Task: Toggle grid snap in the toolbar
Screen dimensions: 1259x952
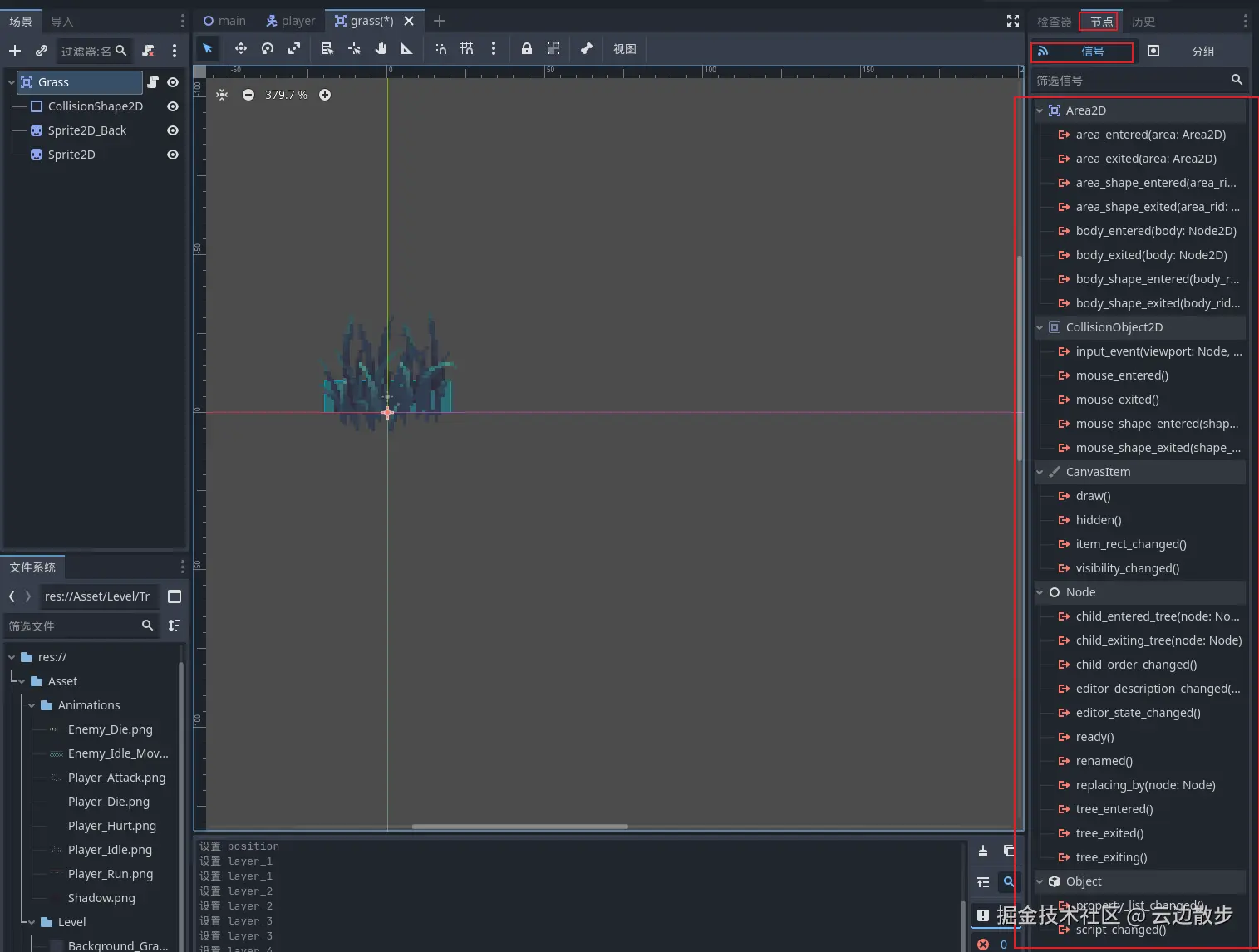Action: 467,49
